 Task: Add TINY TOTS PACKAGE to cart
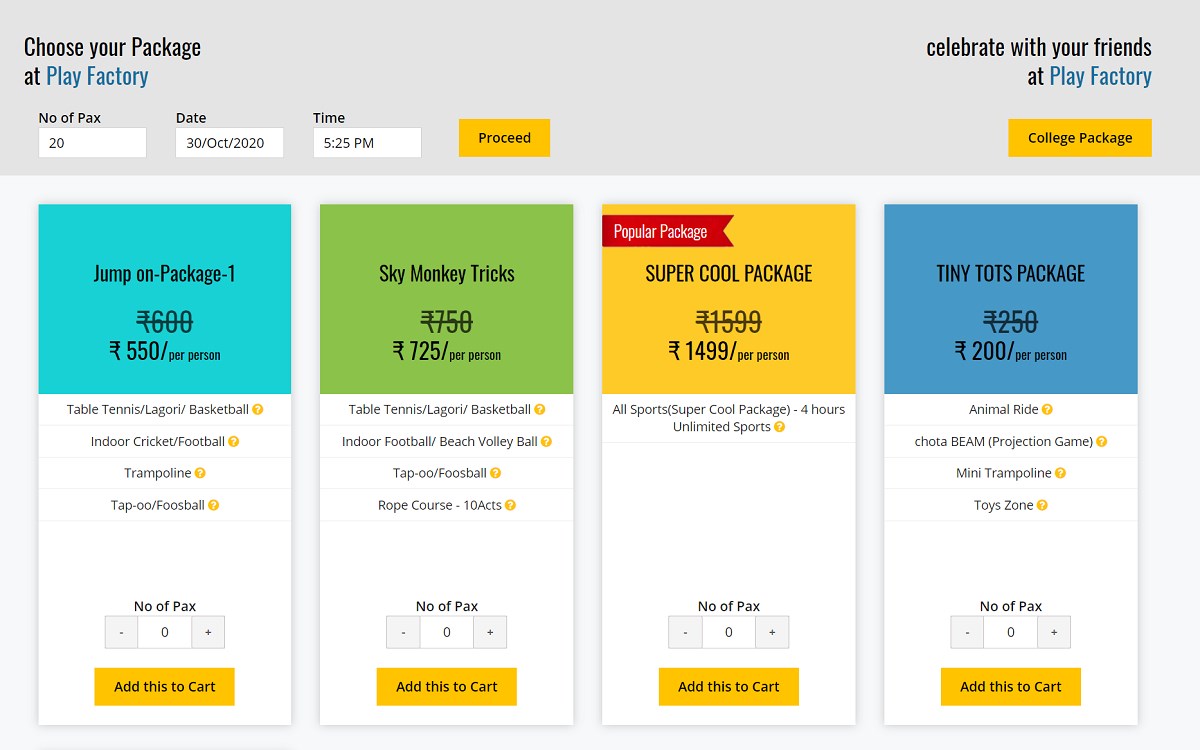pyautogui.click(x=1010, y=687)
